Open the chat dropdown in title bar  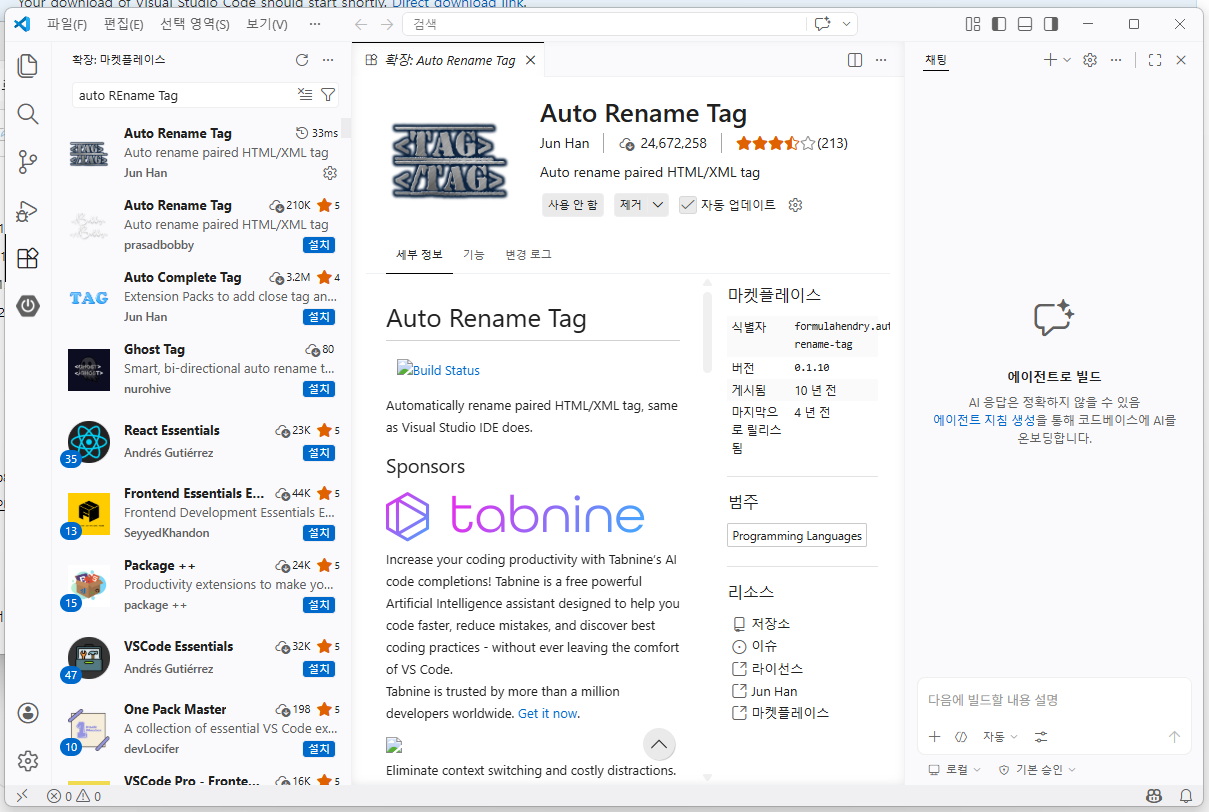(x=848, y=24)
